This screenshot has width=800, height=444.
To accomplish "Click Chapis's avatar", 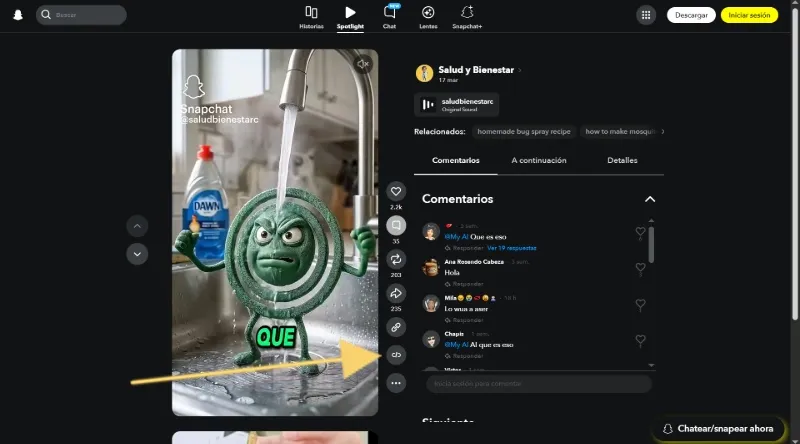I will 431,339.
